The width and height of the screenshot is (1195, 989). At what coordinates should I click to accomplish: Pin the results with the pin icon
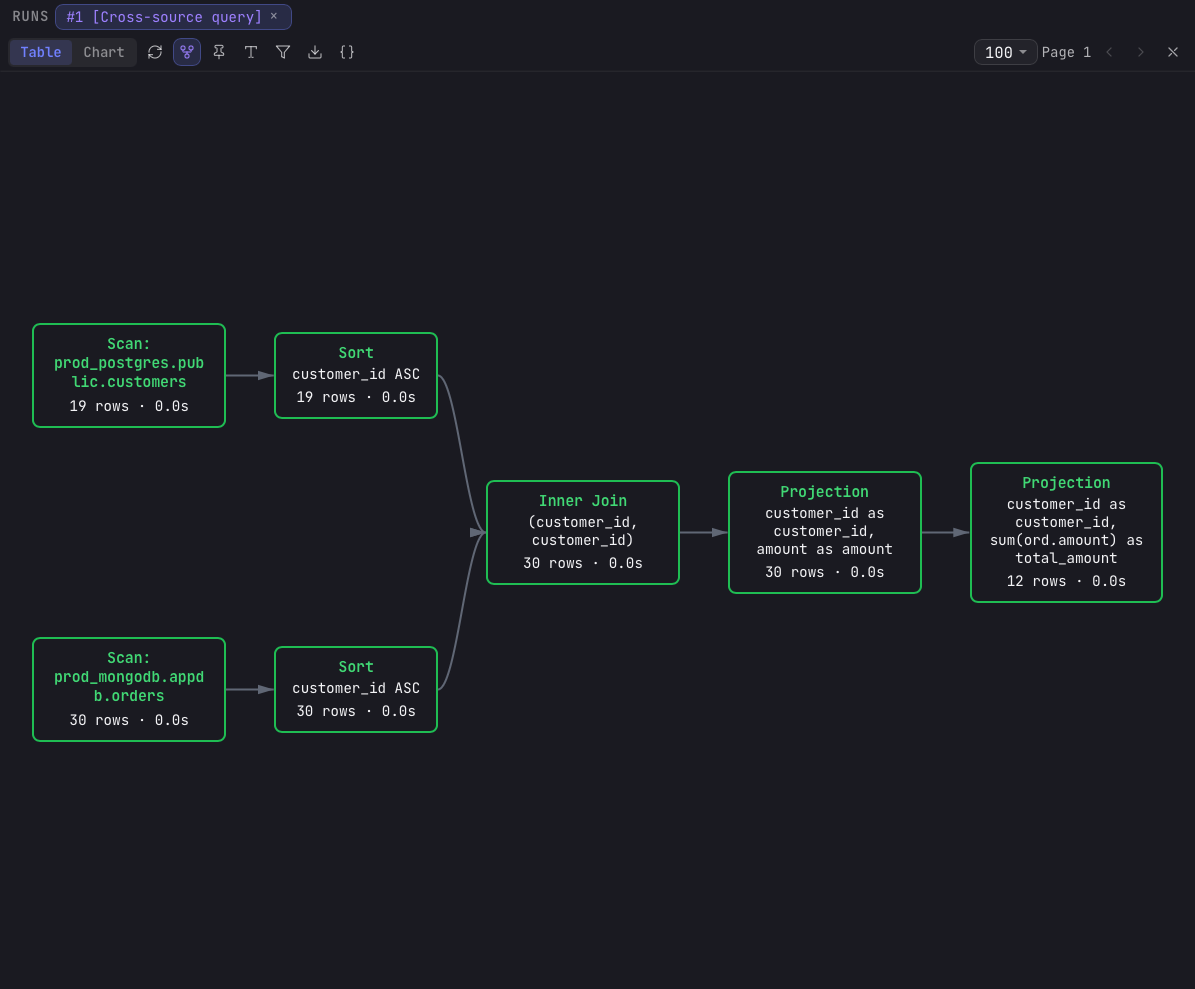coord(219,52)
